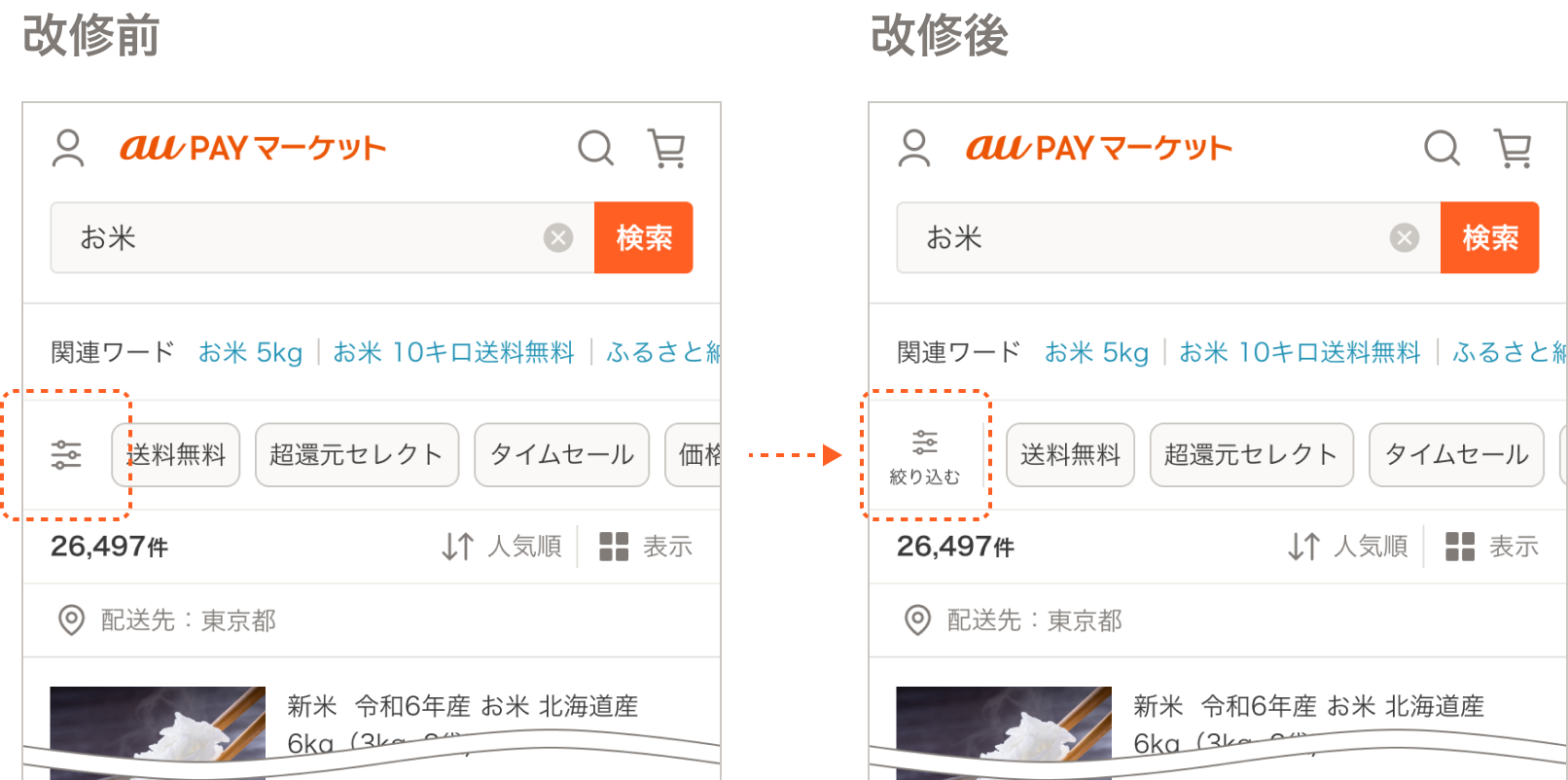This screenshot has height=780, width=1568.
Task: Click お米 10キロ送料無料 link in 改修前
Action: tap(453, 352)
